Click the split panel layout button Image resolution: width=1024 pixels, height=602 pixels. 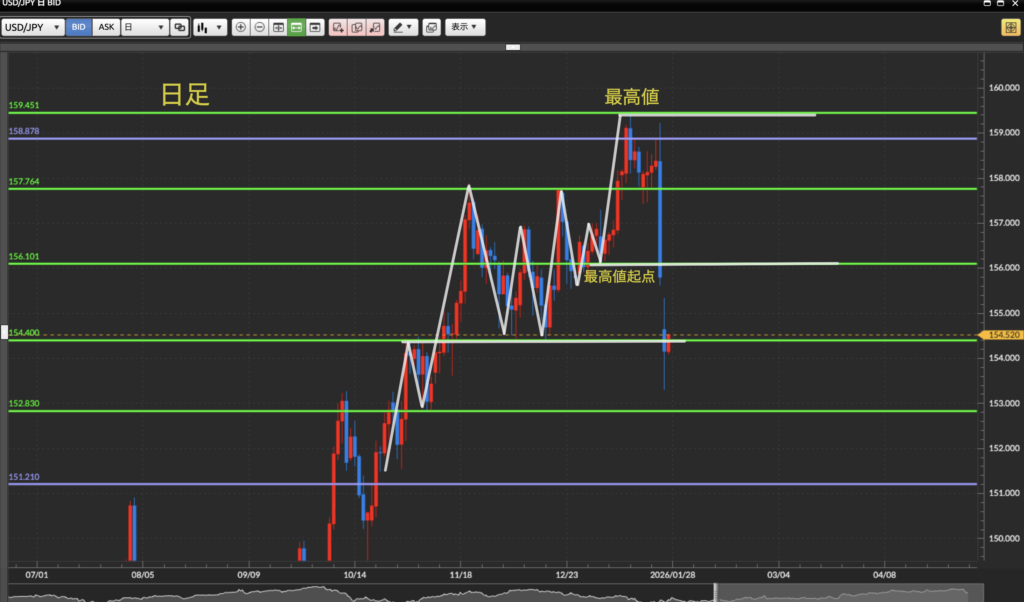[278, 28]
